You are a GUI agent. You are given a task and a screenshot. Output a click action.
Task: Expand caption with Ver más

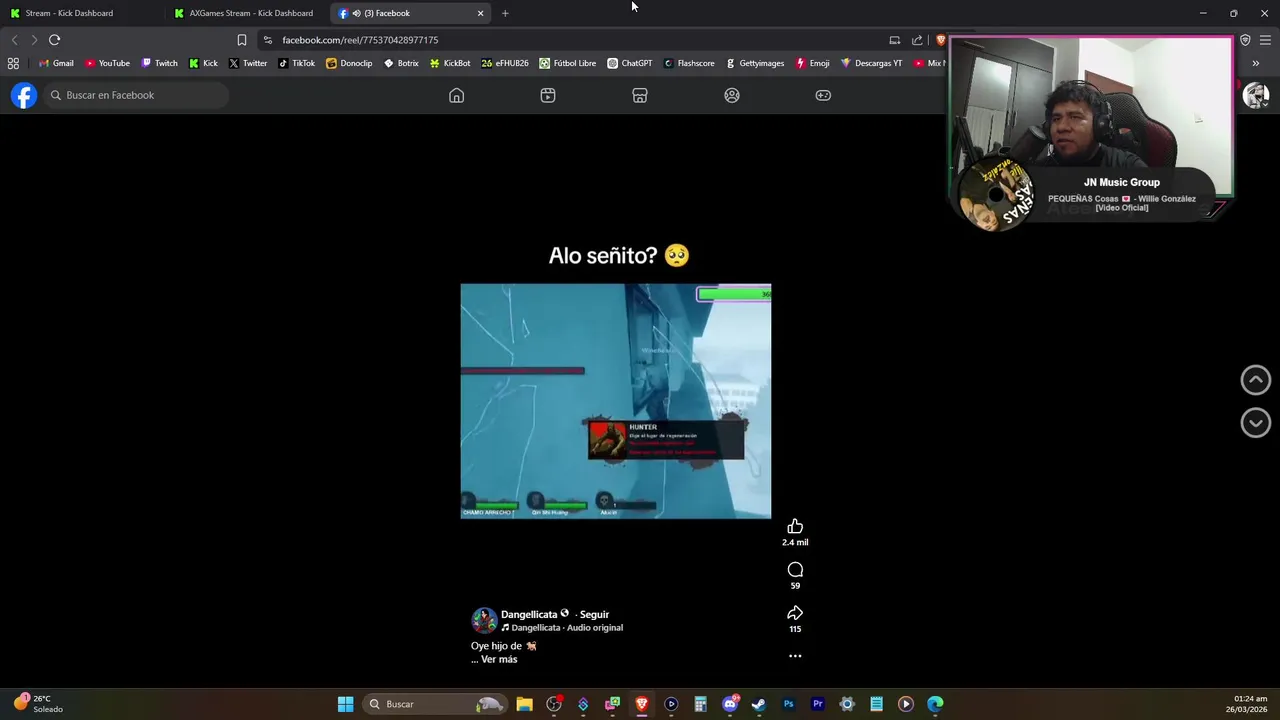[499, 659]
